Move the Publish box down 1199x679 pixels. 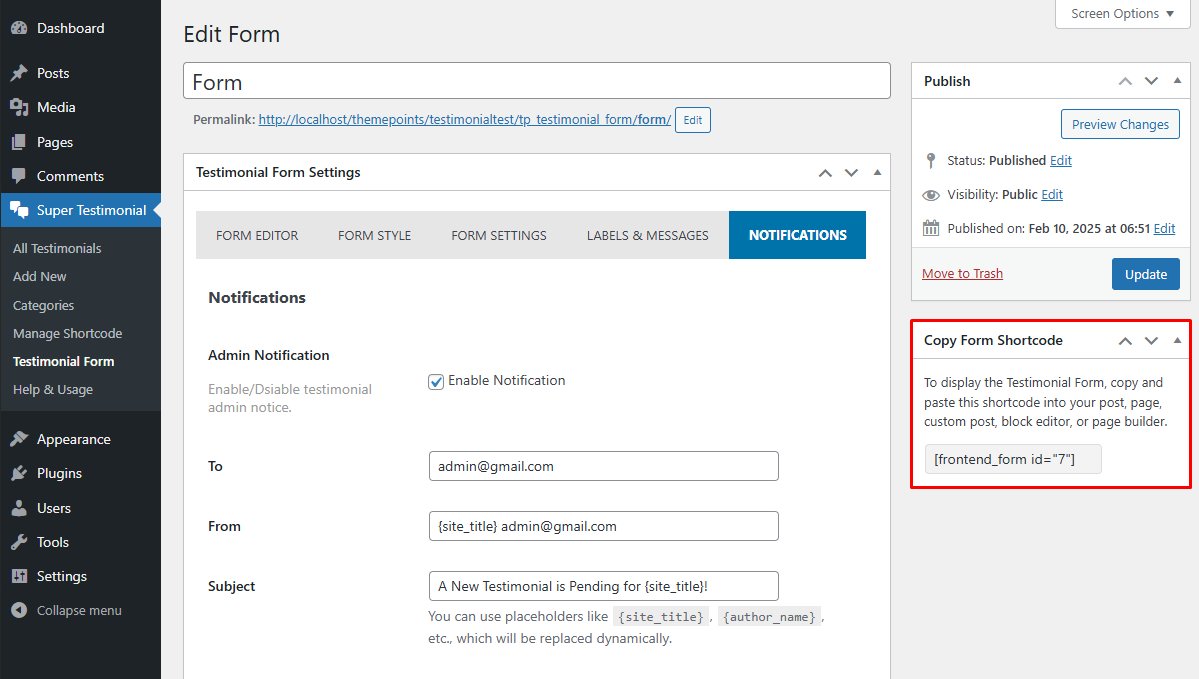click(1151, 81)
